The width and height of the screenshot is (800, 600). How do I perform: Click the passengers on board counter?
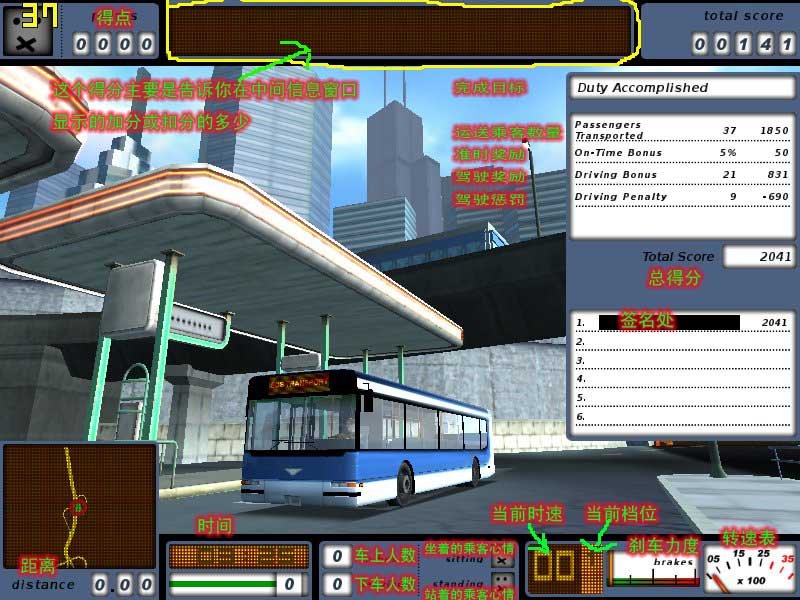click(340, 557)
